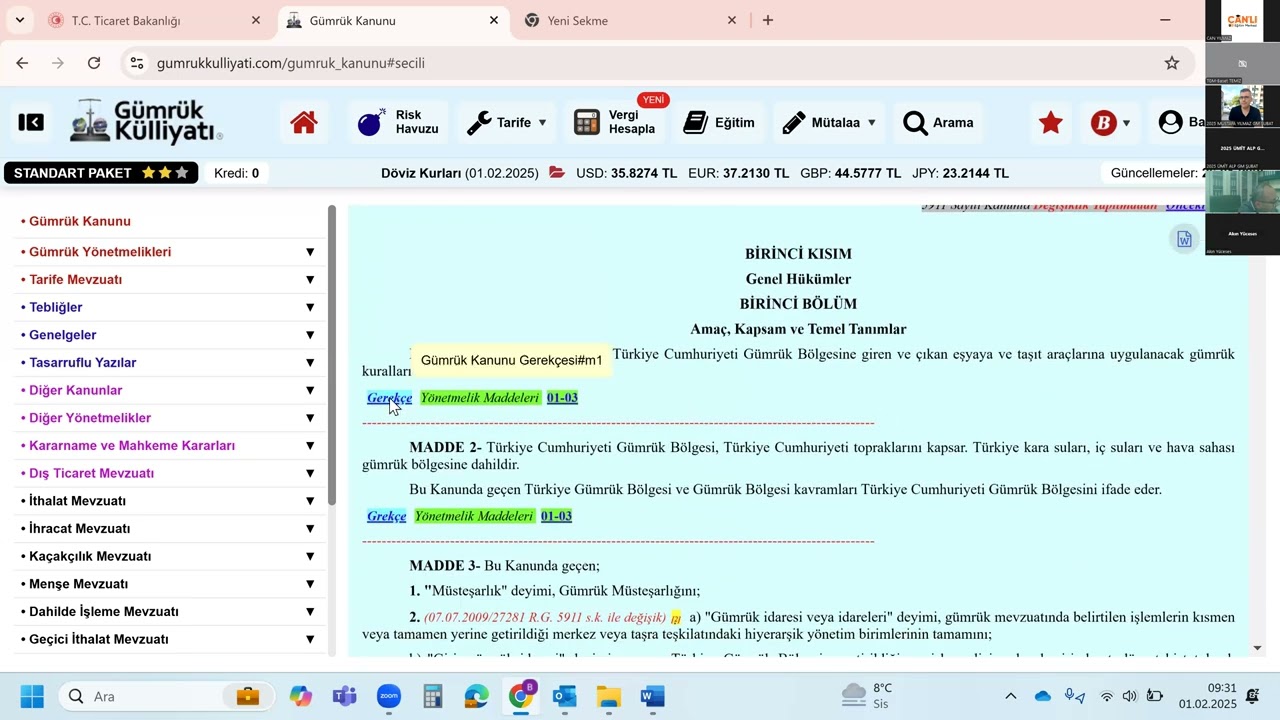
Task: Click scroll down arrow of content pane
Action: point(1258,648)
